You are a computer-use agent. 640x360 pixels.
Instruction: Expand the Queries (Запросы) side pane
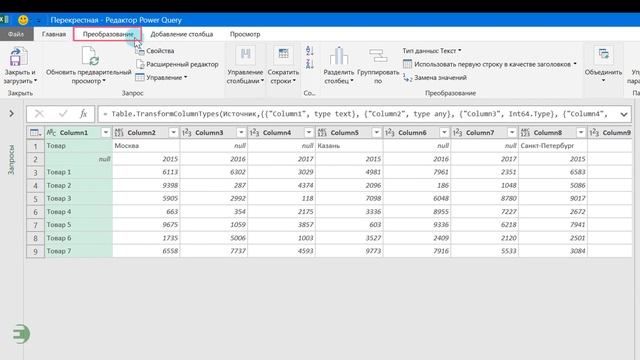pos(11,113)
